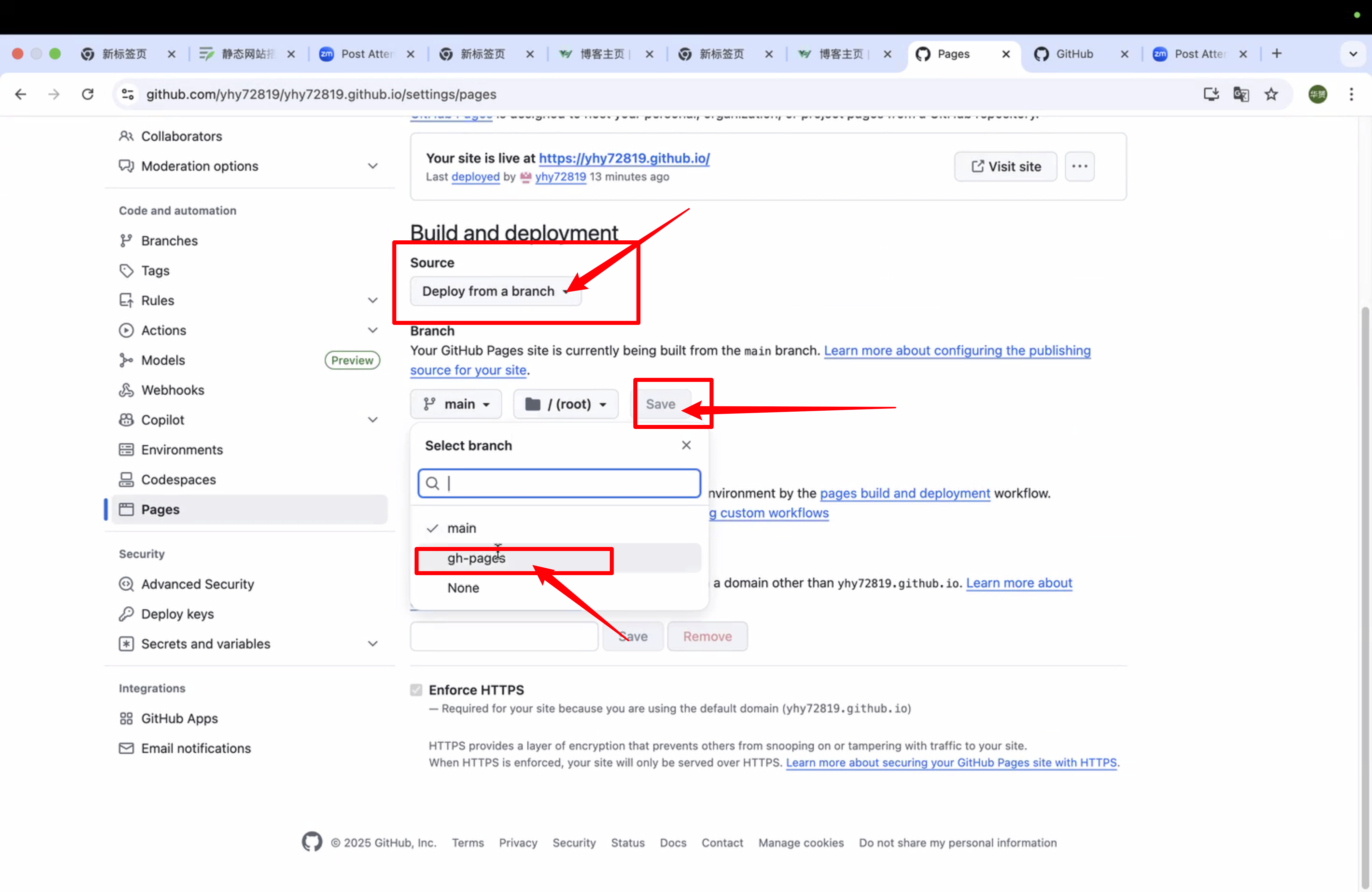Screen dimensions: 1372x892
Task: Reload the current page
Action: pos(88,94)
